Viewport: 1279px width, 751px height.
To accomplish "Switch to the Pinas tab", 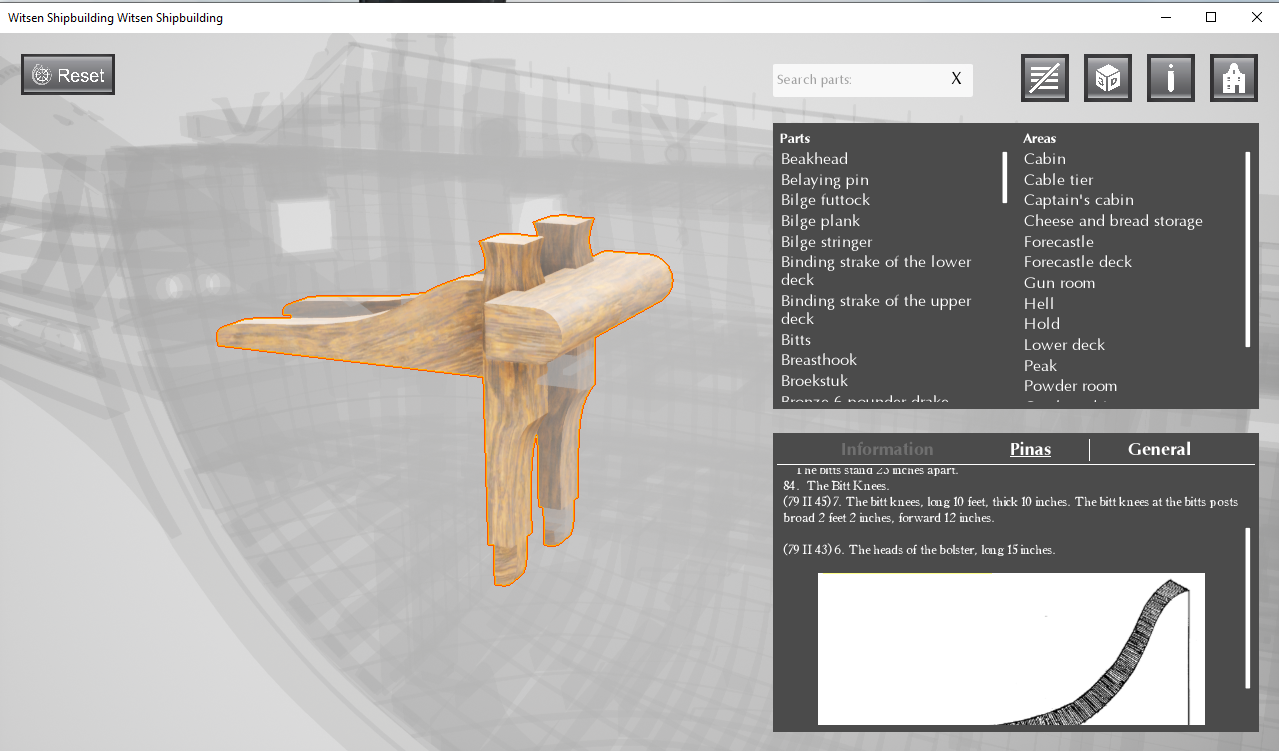I will pos(1030,449).
